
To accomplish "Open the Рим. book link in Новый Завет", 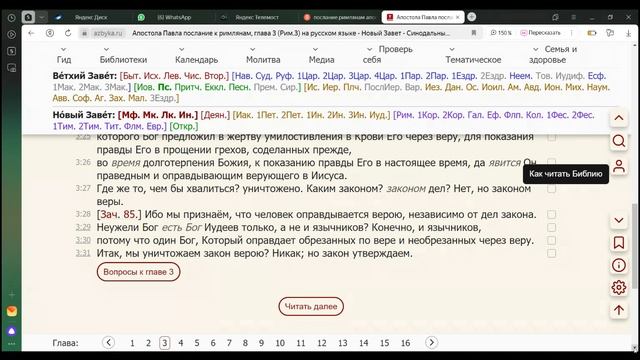I will tap(405, 115).
